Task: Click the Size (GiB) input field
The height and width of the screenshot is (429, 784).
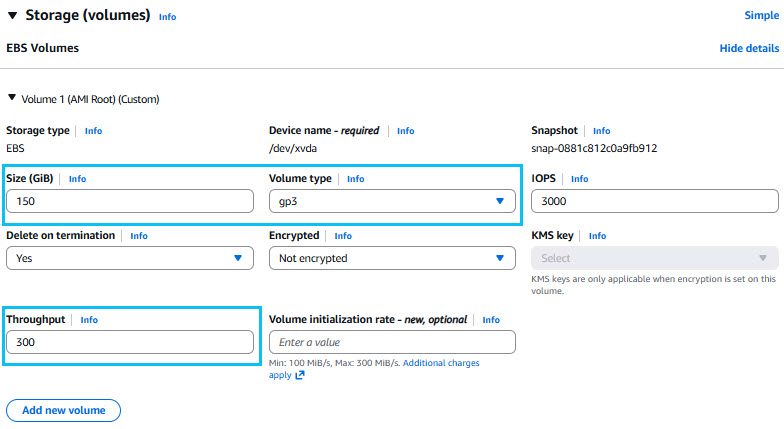Action: (x=130, y=201)
